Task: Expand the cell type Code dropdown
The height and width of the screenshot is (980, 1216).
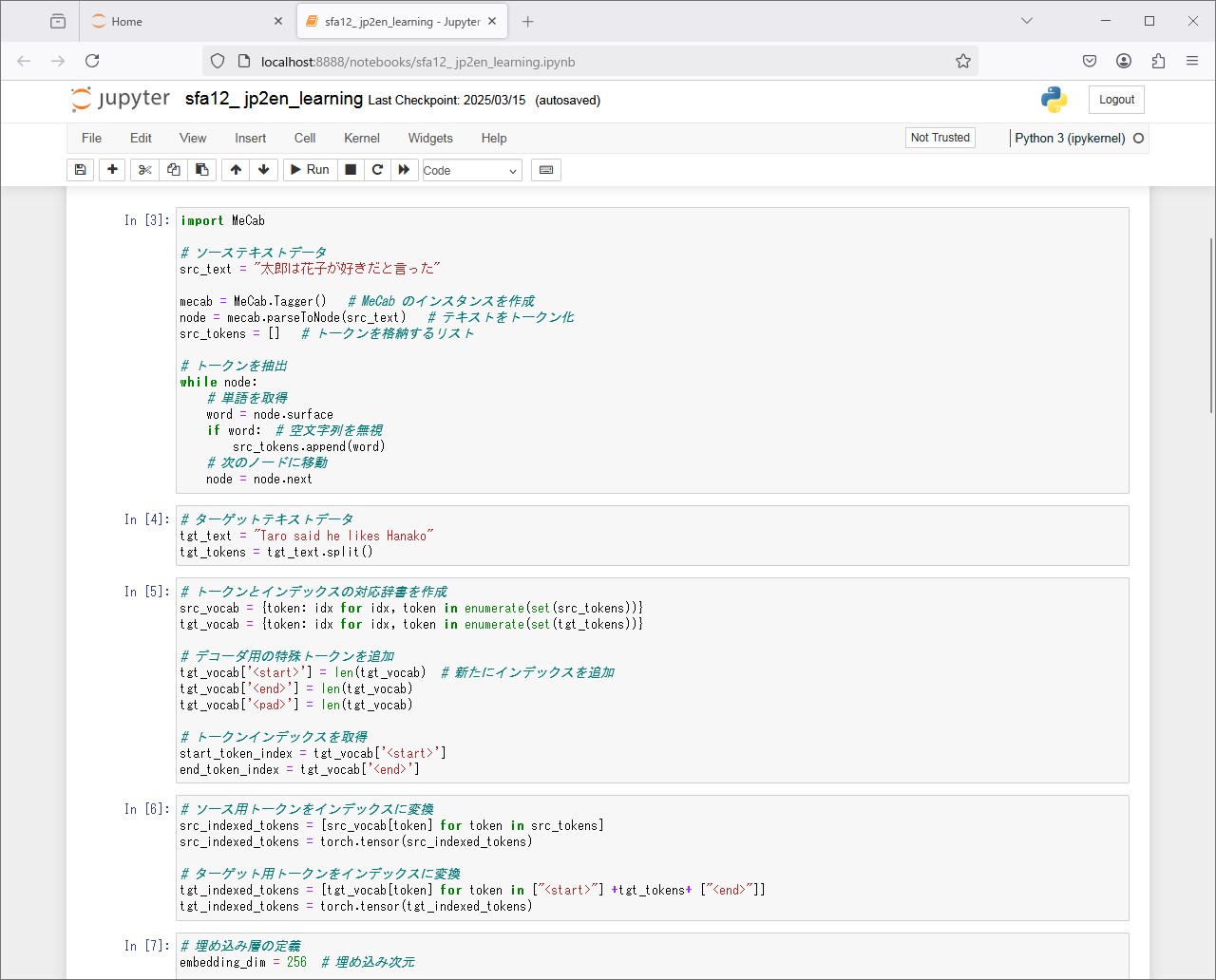Action: pos(471,171)
